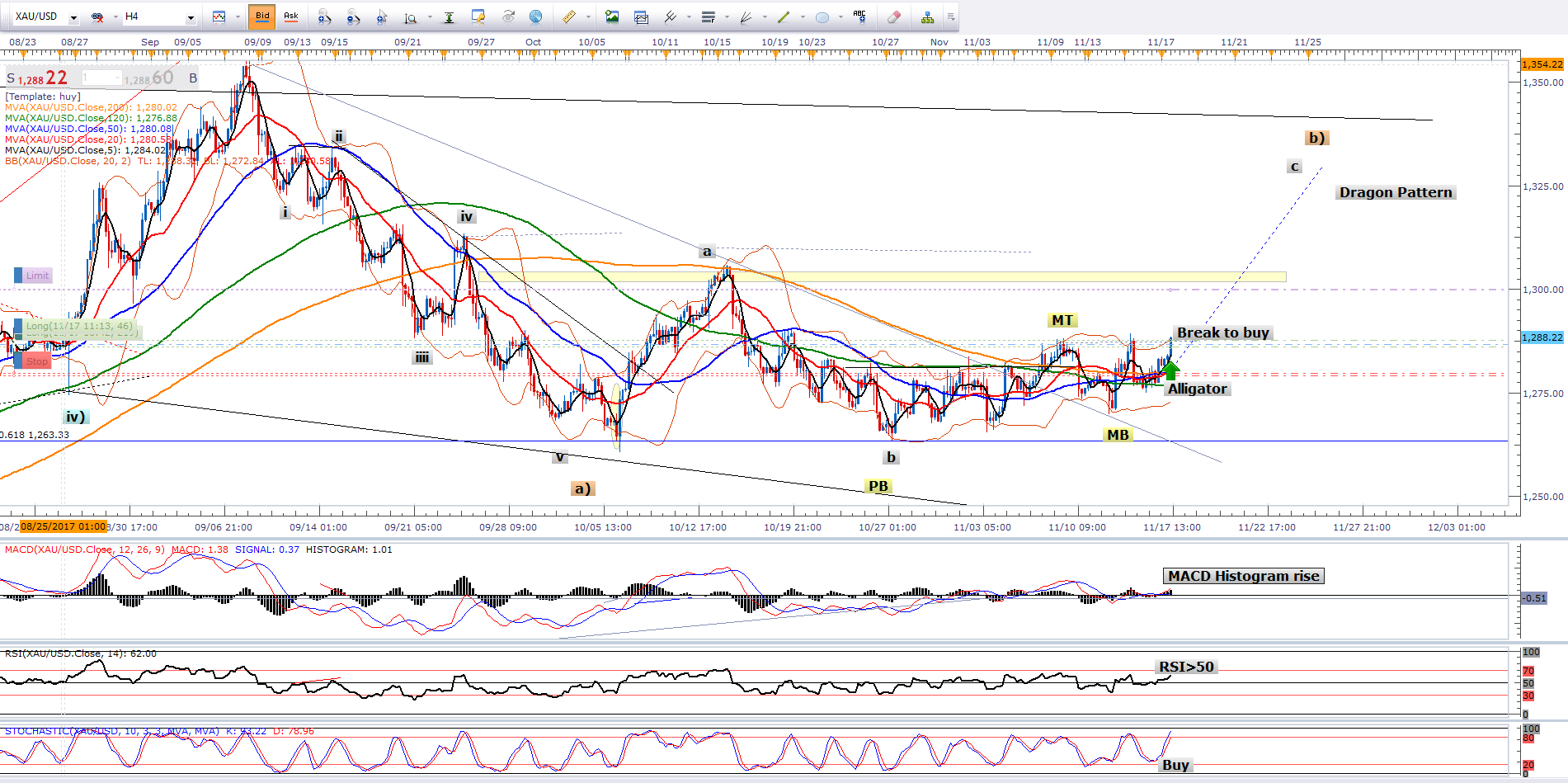Viewport: 1568px width, 783px height.
Task: Select the ruler measurement tool
Action: [x=569, y=17]
